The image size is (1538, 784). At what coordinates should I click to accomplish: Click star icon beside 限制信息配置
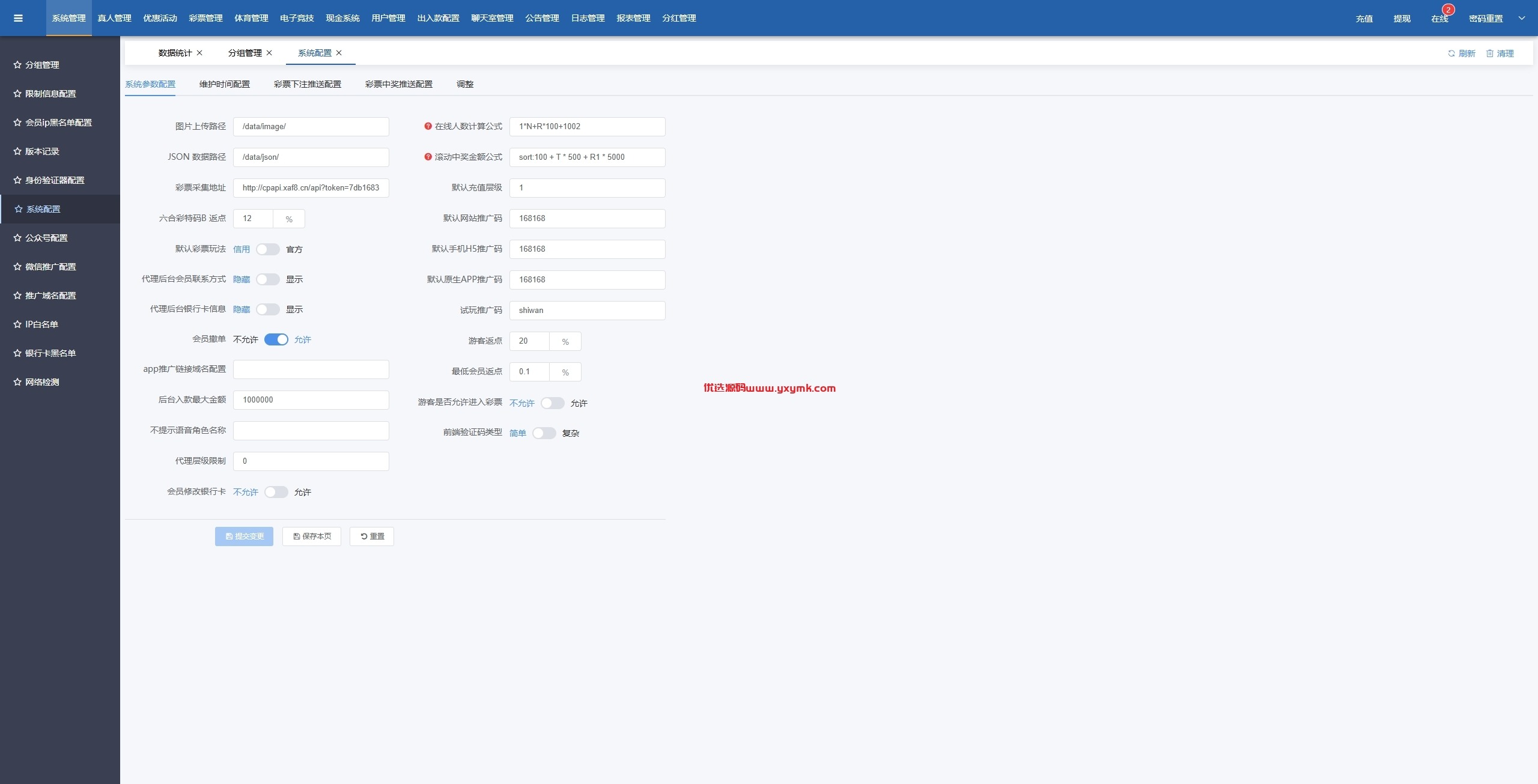click(17, 94)
